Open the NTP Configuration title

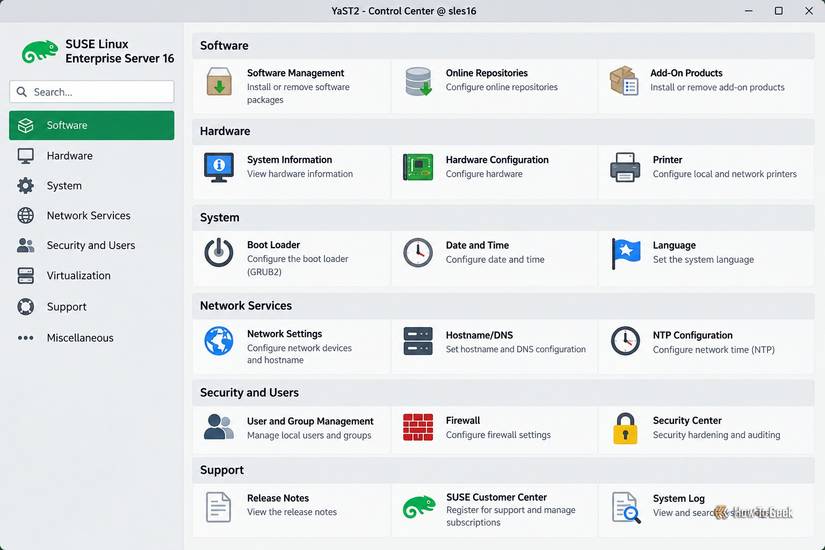click(692, 335)
